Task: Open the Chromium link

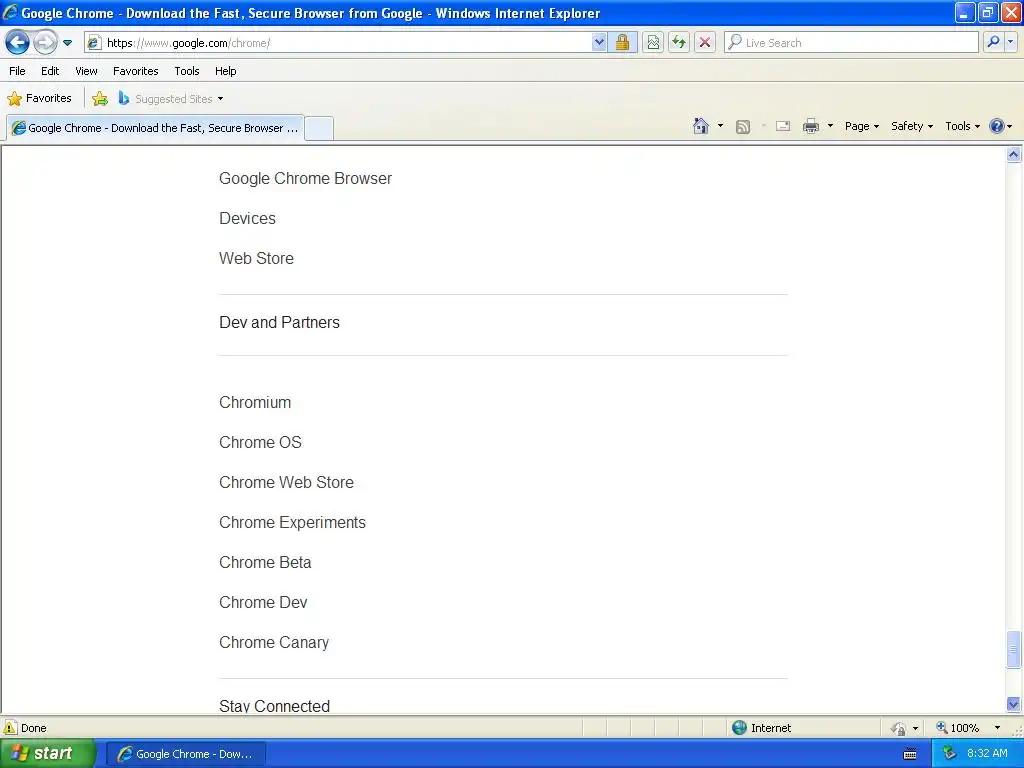Action: [255, 402]
